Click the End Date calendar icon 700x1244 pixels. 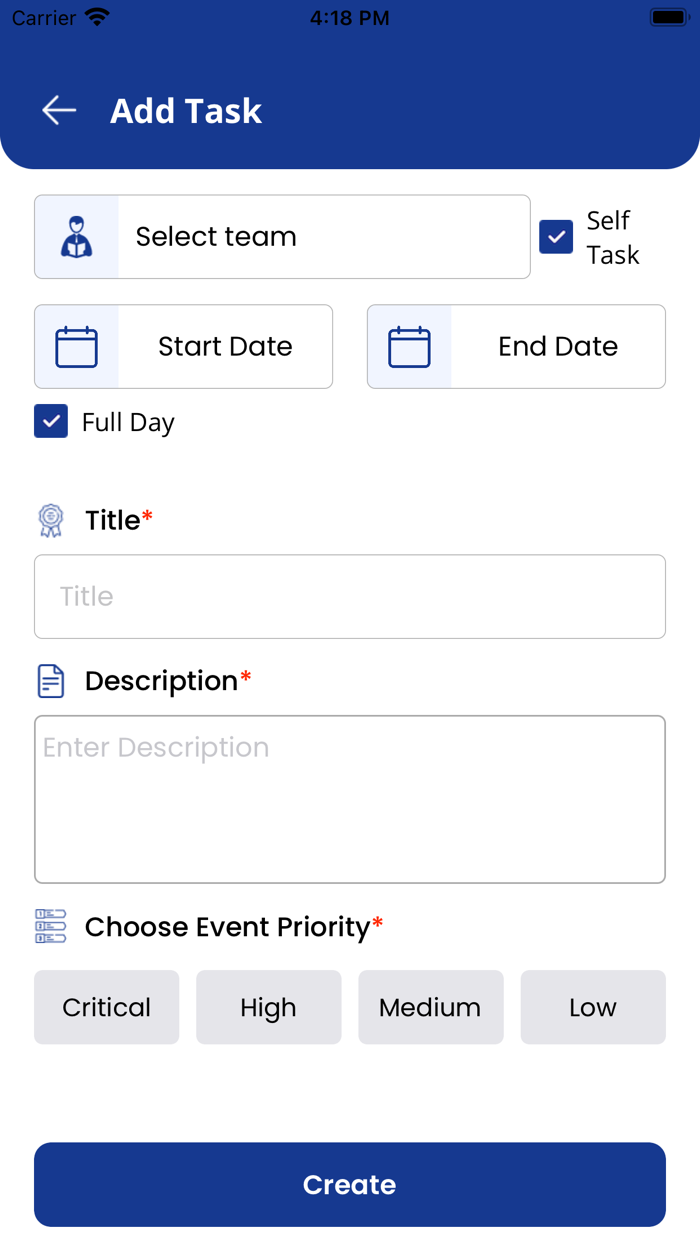tap(409, 347)
